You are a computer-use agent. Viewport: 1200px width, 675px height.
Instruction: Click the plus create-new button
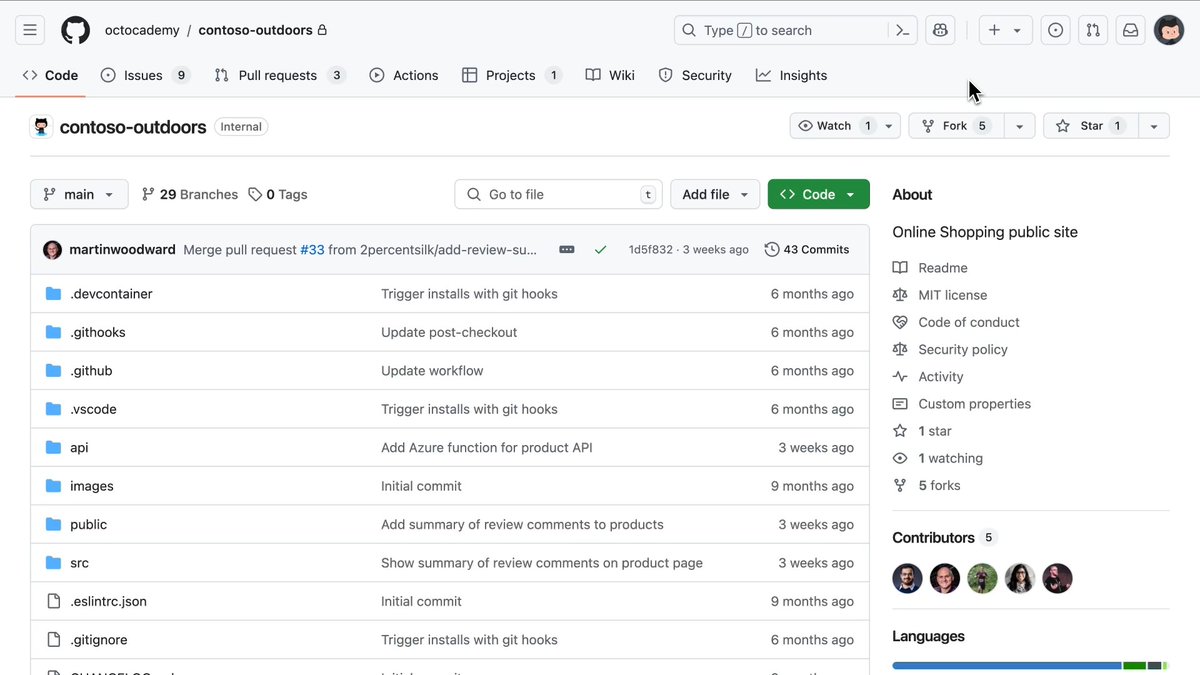coord(994,30)
